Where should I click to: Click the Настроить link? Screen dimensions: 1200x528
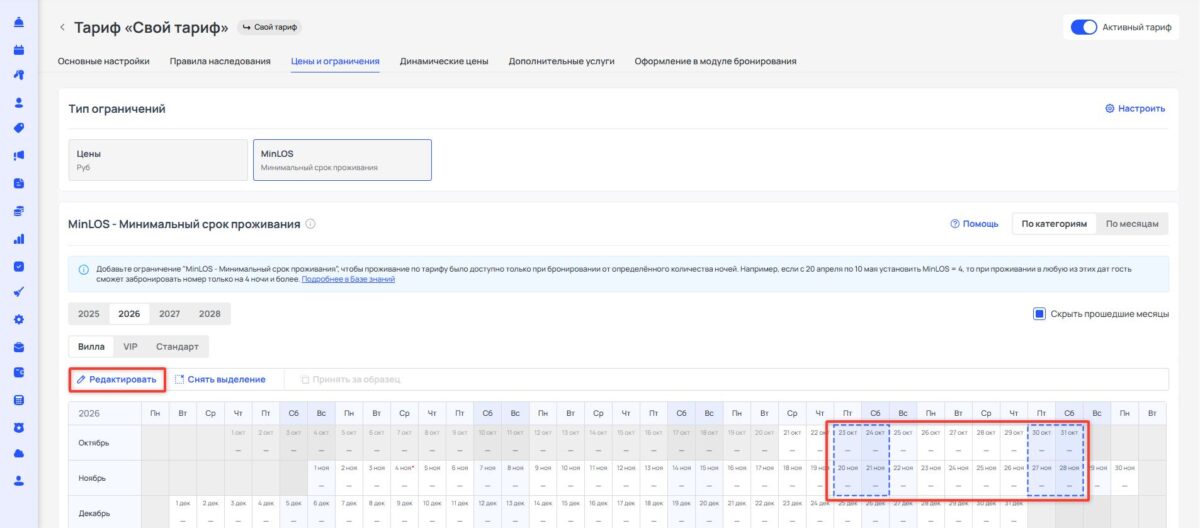(x=1135, y=108)
